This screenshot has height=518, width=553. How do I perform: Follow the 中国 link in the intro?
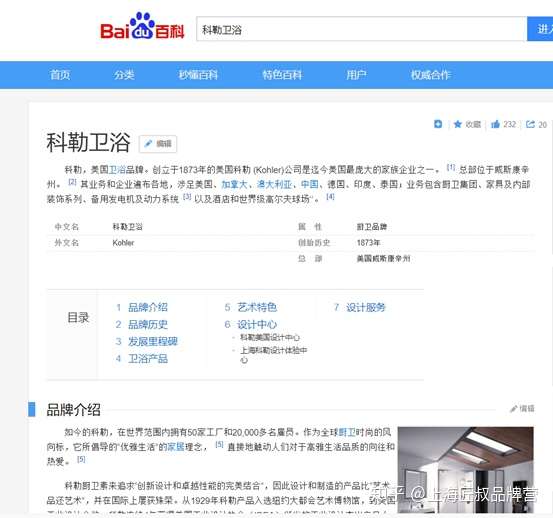pyautogui.click(x=309, y=184)
